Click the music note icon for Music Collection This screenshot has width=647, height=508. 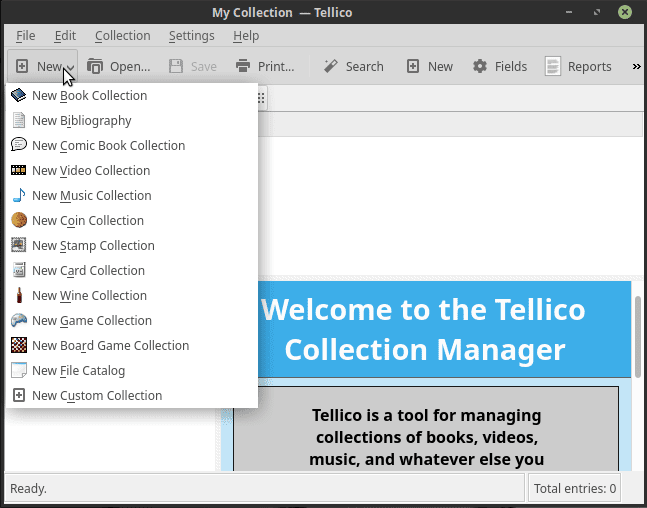pos(19,195)
